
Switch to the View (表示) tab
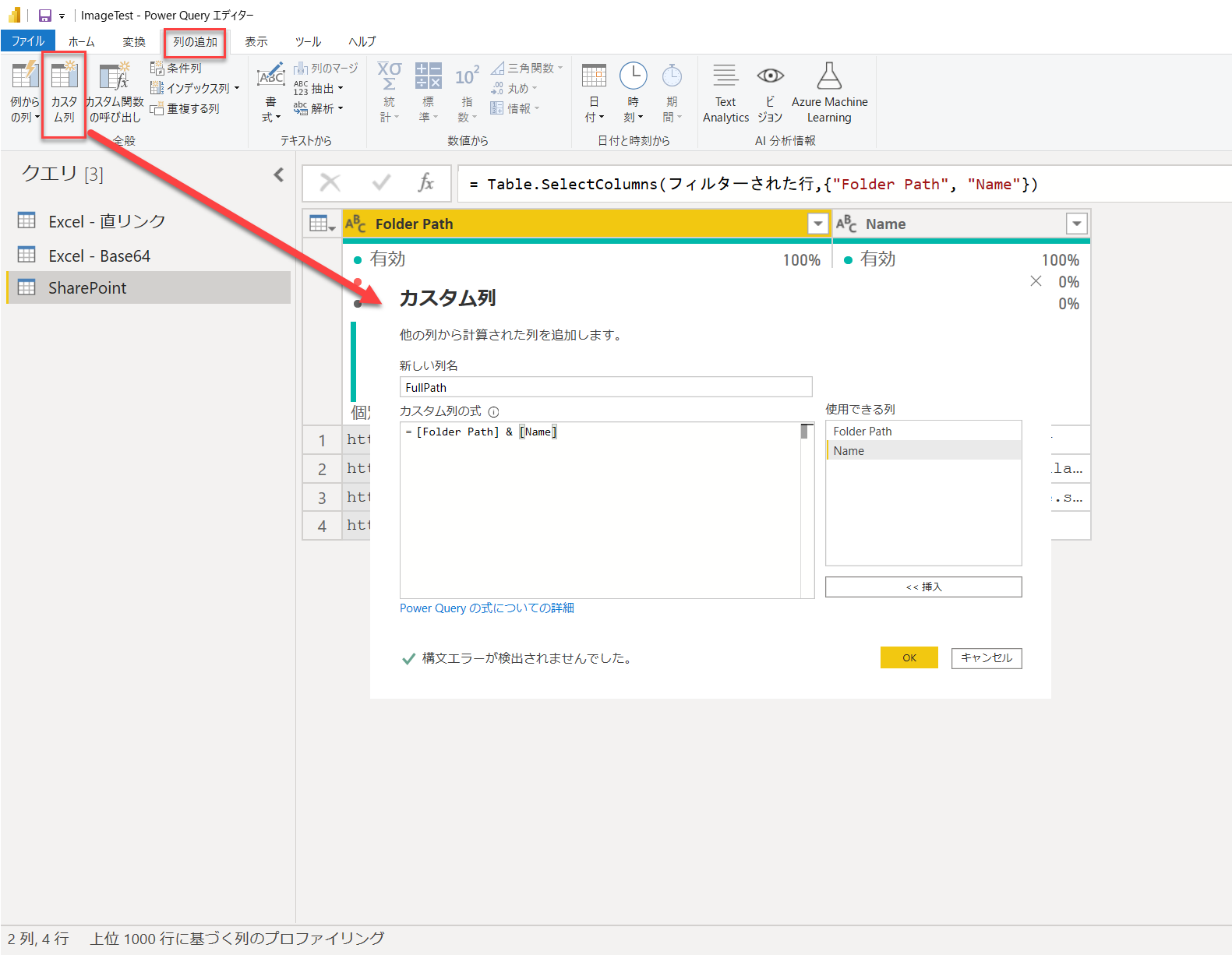pyautogui.click(x=256, y=42)
